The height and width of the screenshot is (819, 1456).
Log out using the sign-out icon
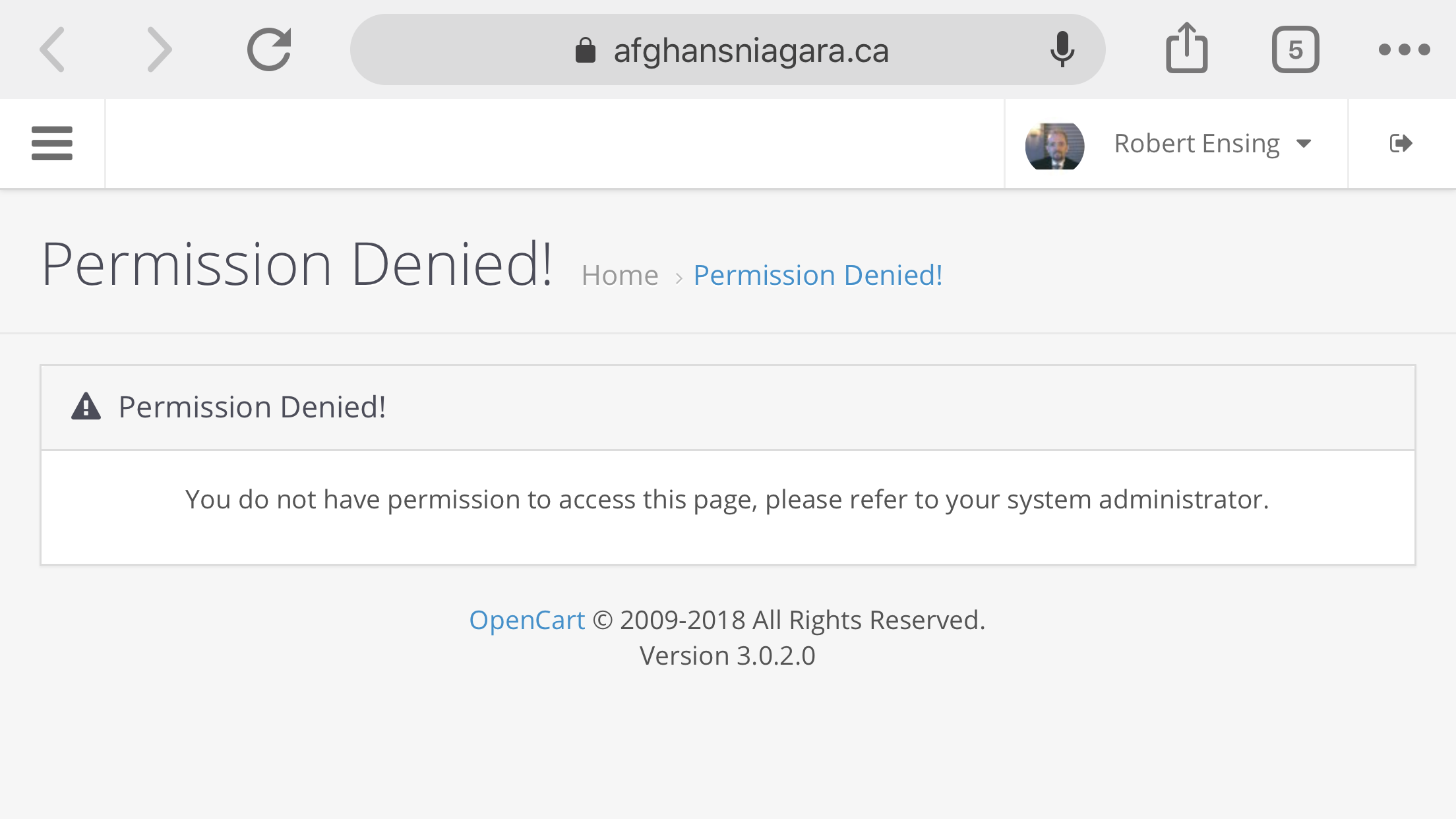click(1401, 143)
